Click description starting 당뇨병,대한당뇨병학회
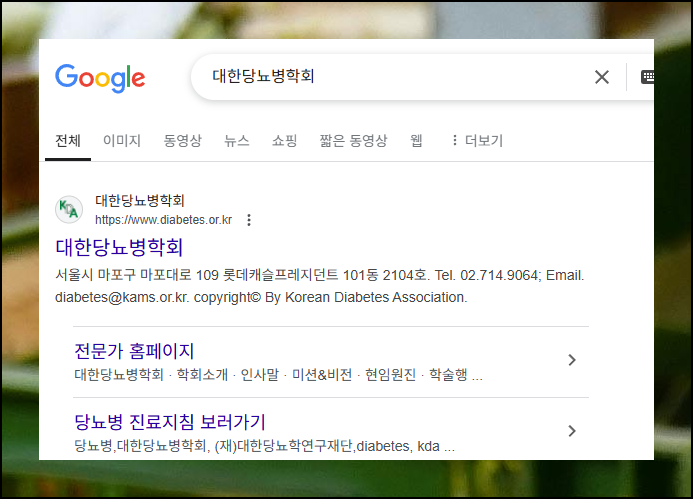Viewport: 693px width, 499px height. [x=264, y=446]
